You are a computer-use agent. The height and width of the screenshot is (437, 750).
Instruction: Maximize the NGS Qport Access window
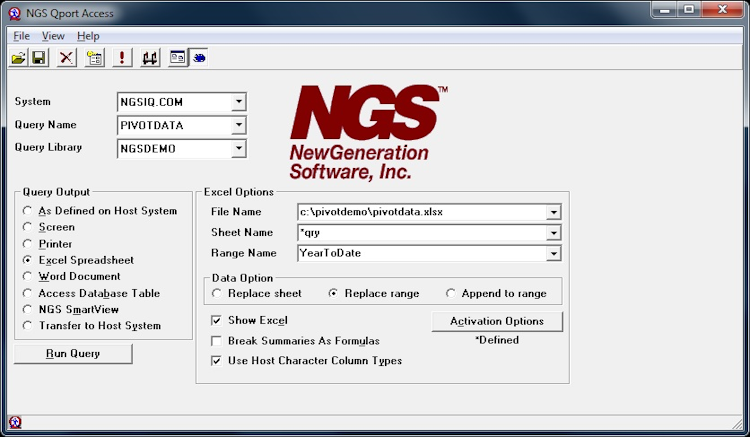pyautogui.click(x=689, y=9)
